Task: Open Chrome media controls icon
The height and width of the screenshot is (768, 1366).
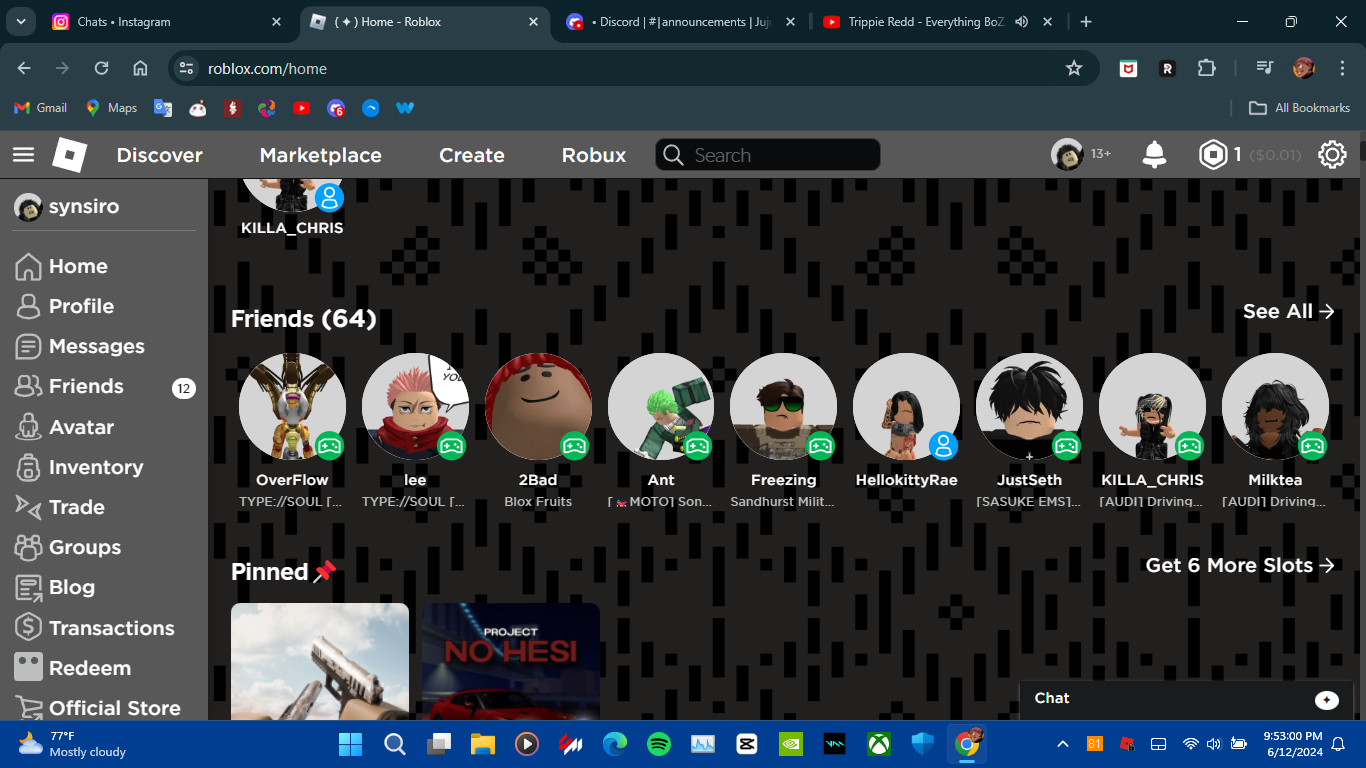Action: pyautogui.click(x=1265, y=68)
